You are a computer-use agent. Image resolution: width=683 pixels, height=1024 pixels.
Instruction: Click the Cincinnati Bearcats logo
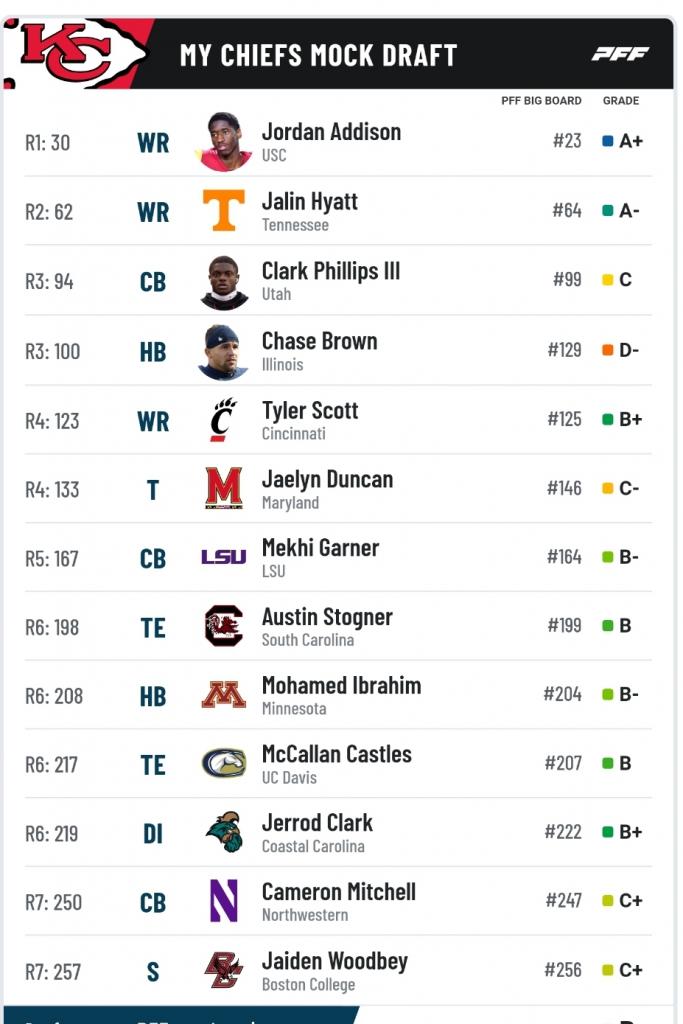coord(223,419)
